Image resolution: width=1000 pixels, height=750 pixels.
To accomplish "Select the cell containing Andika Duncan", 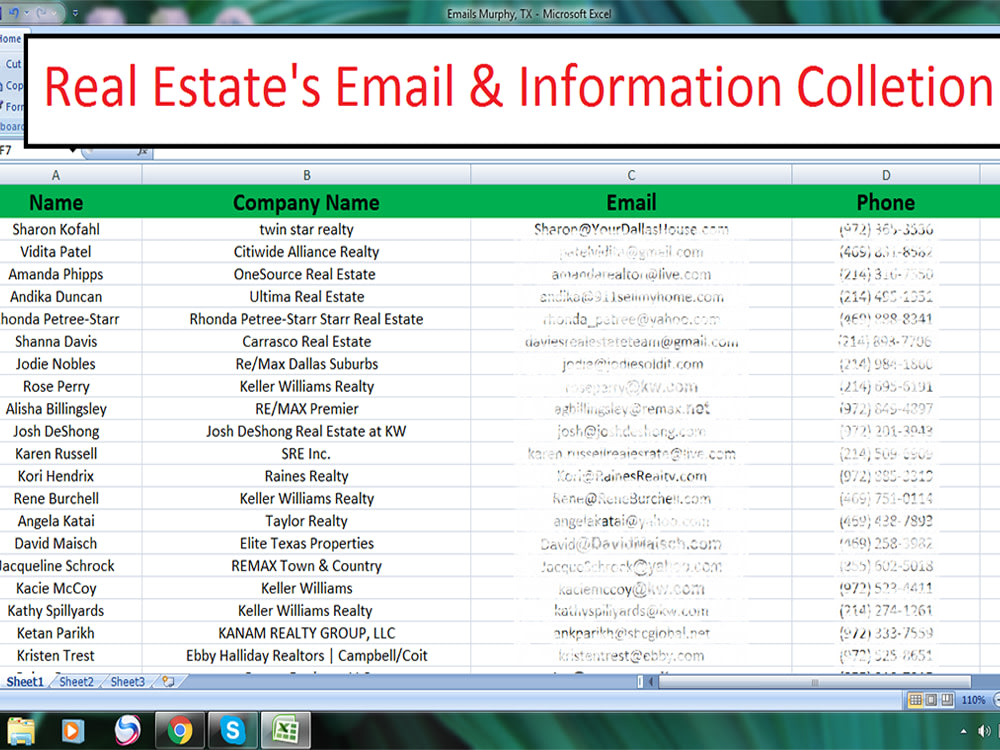I will tap(56, 297).
